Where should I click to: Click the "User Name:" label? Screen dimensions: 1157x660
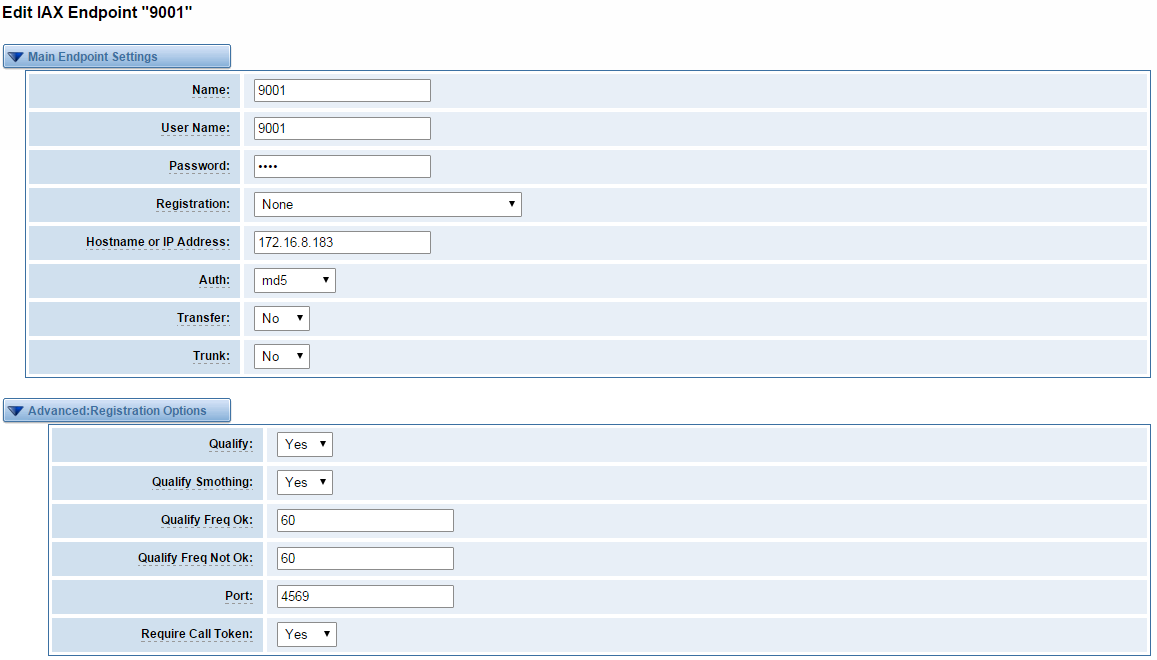(196, 128)
